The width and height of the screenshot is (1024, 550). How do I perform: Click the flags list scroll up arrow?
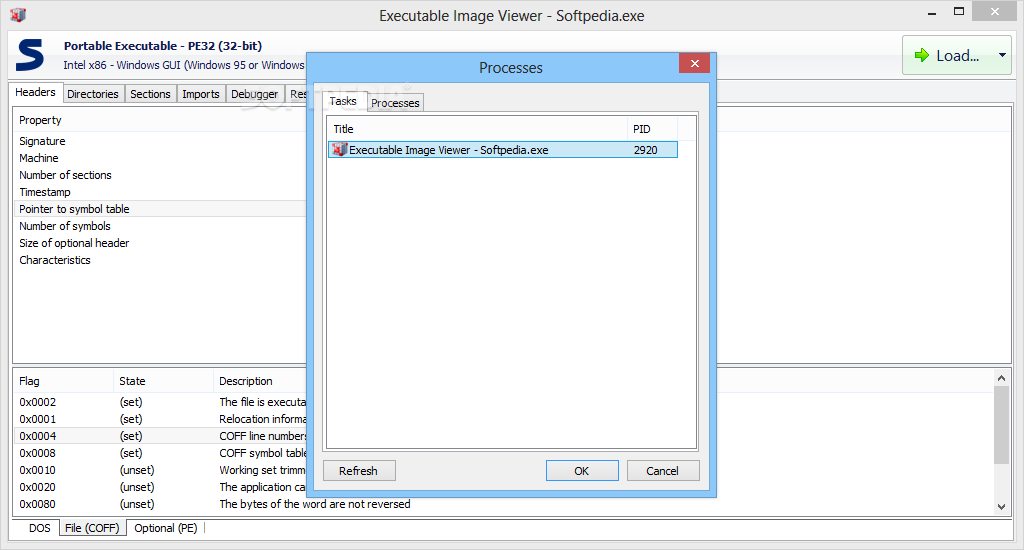1001,378
